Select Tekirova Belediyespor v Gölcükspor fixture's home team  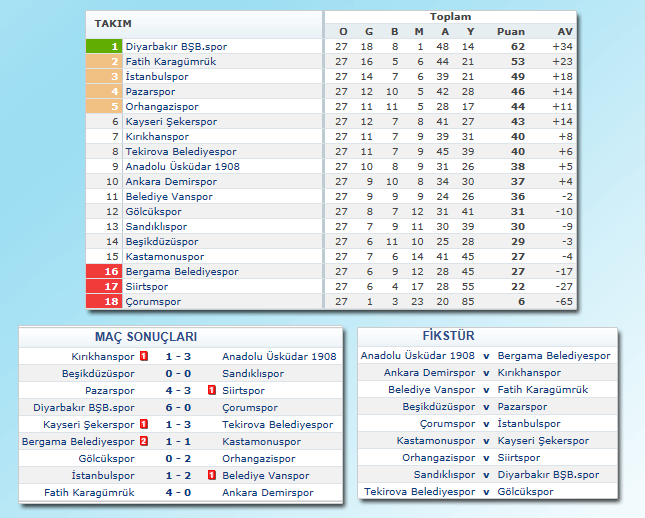[x=419, y=492]
